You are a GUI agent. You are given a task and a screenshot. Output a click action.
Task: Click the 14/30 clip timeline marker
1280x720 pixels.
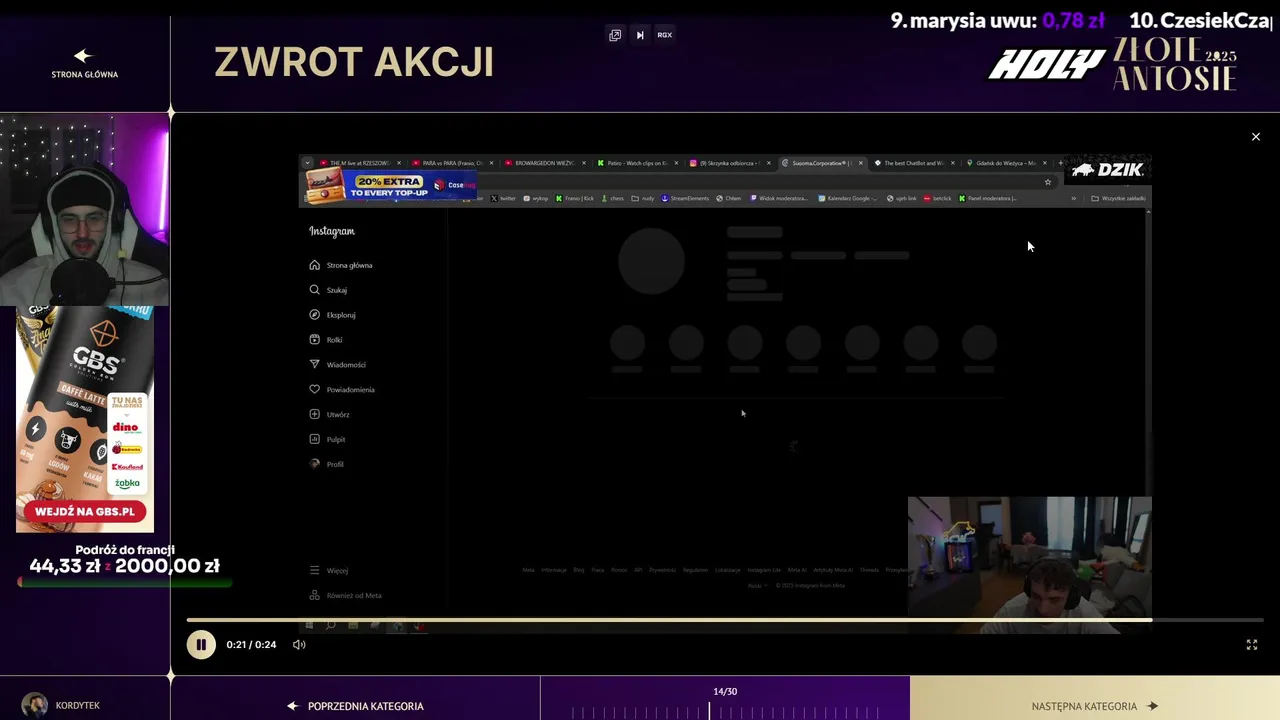[710, 711]
